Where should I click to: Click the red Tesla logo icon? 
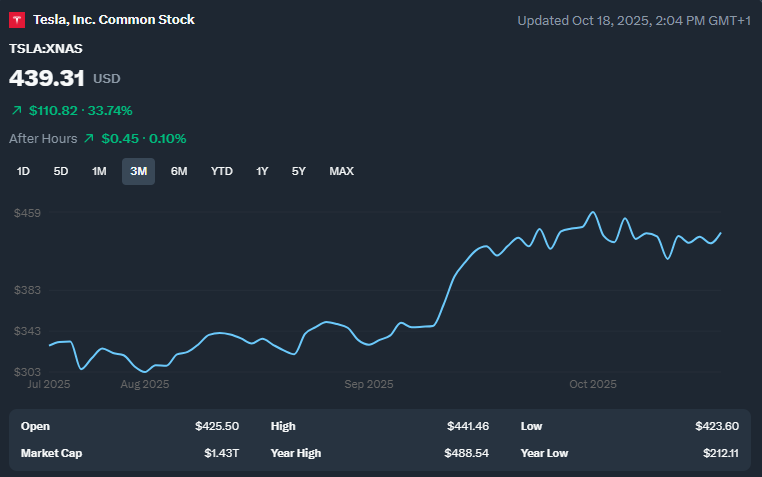pos(17,20)
